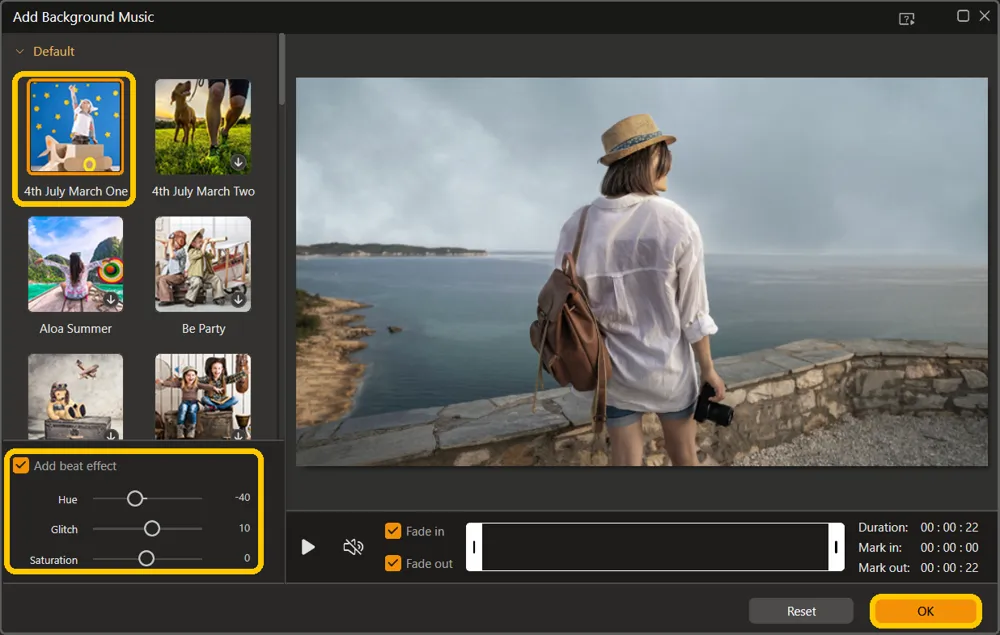Image resolution: width=1000 pixels, height=635 pixels.
Task: Click the 4th July March Two label
Action: [x=203, y=191]
